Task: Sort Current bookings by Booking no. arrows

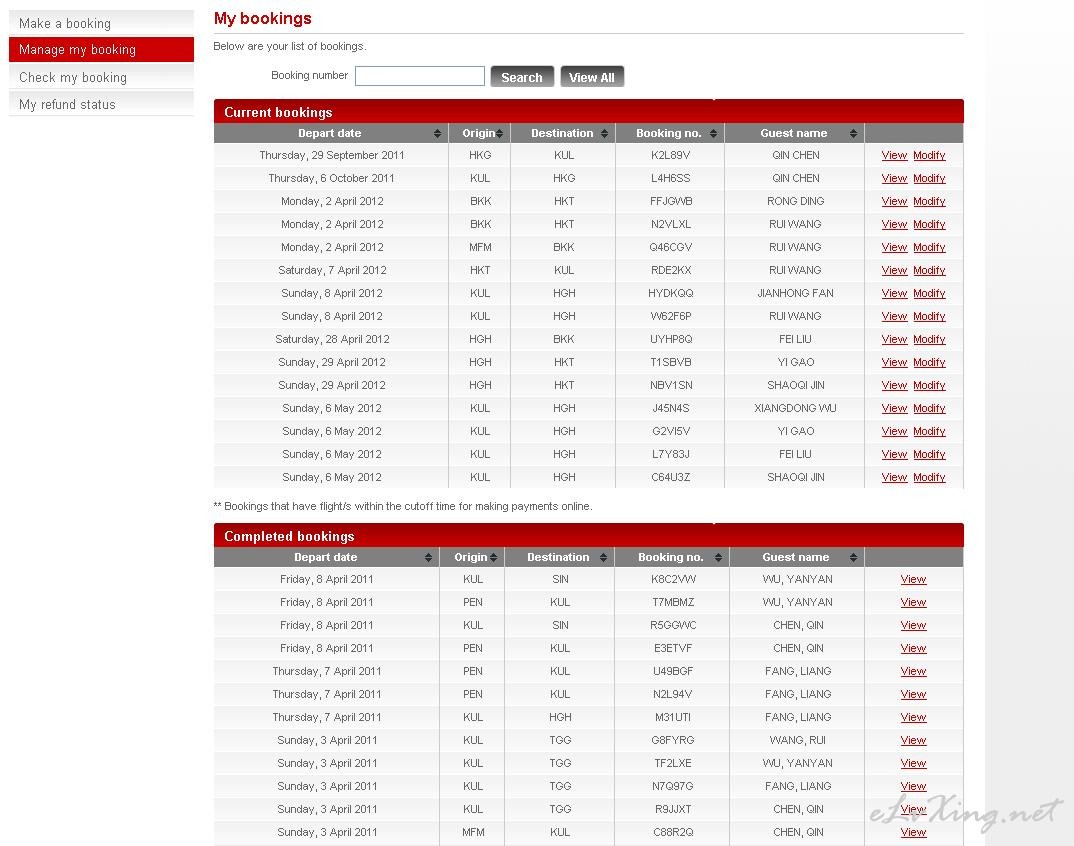Action: click(713, 134)
